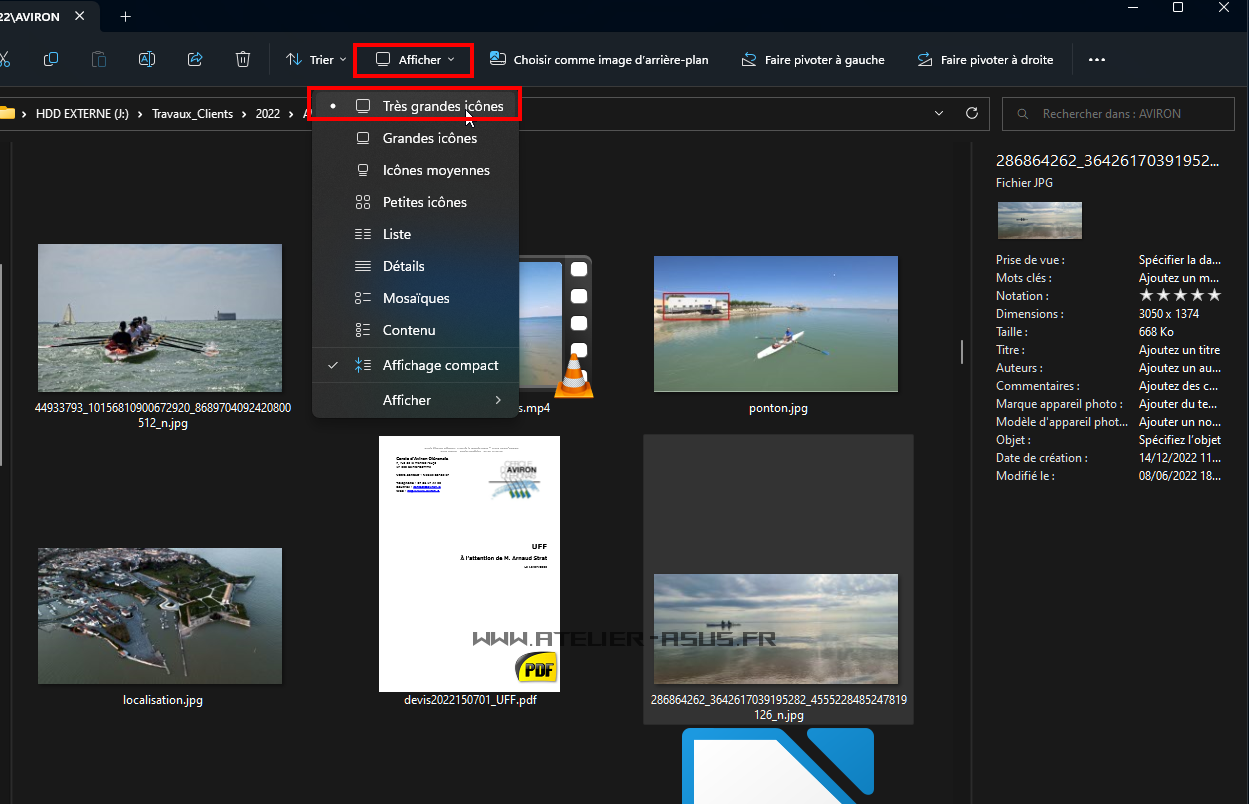Screen dimensions: 1249x804
Task: Delete file using trash icon
Action: pyautogui.click(x=243, y=60)
